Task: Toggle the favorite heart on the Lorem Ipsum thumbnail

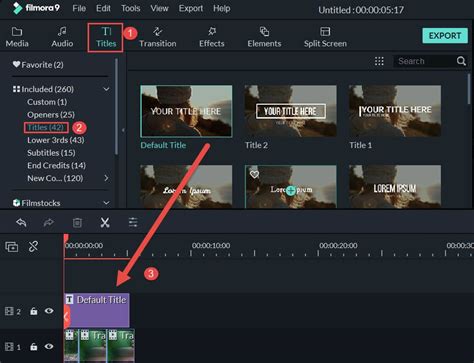Action: [254, 174]
